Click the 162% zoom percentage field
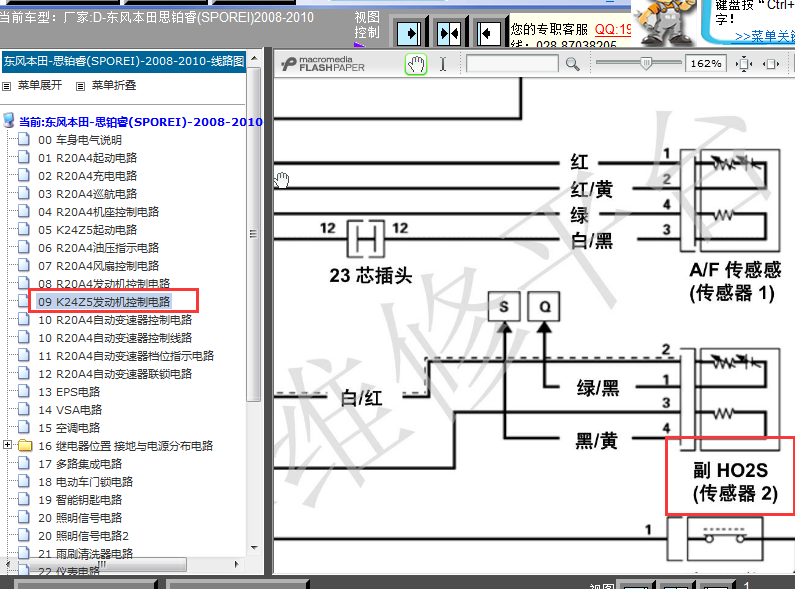The height and width of the screenshot is (589, 795). pos(705,64)
